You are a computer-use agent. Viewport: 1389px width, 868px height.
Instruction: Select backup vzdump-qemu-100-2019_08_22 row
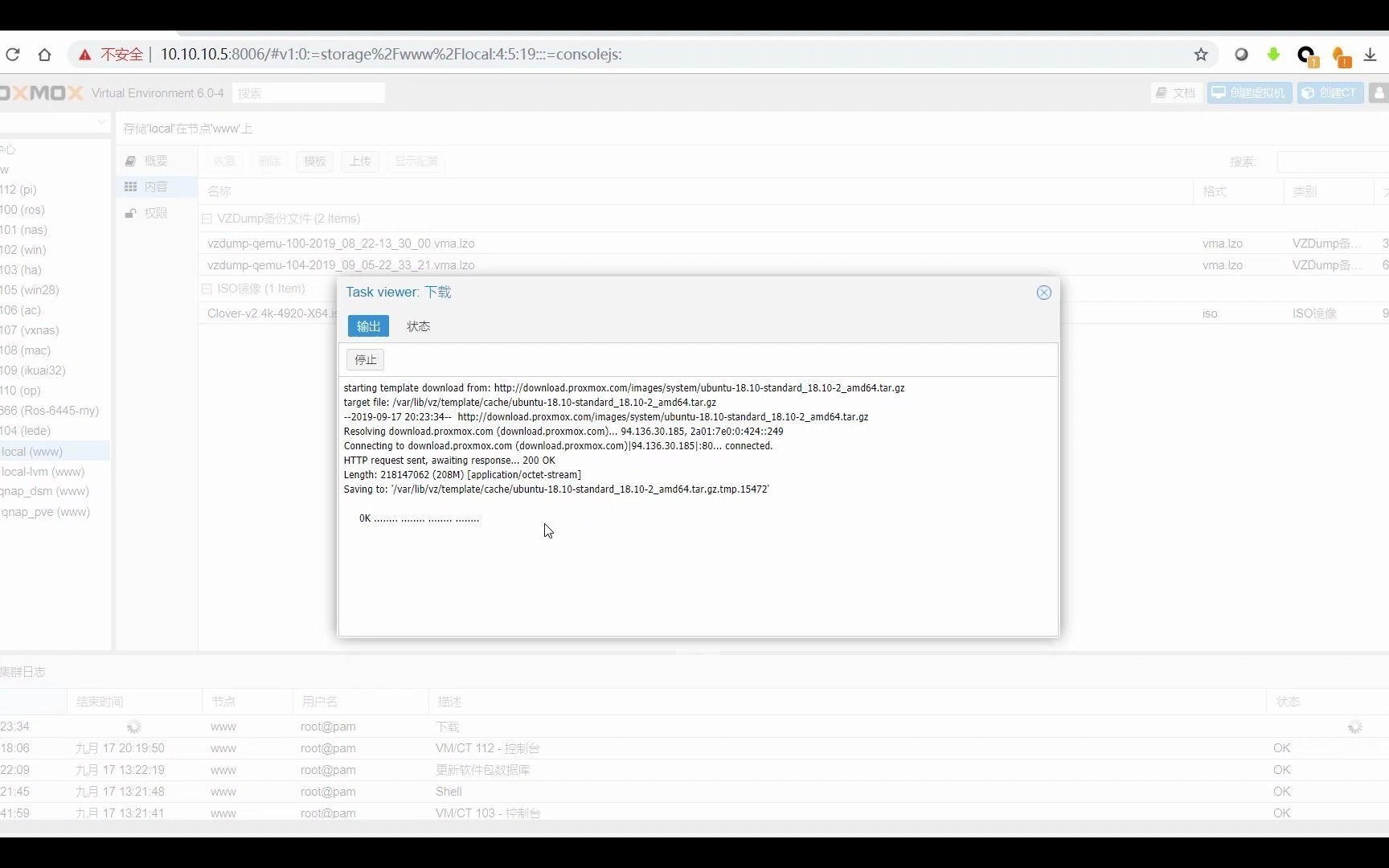coord(793,244)
